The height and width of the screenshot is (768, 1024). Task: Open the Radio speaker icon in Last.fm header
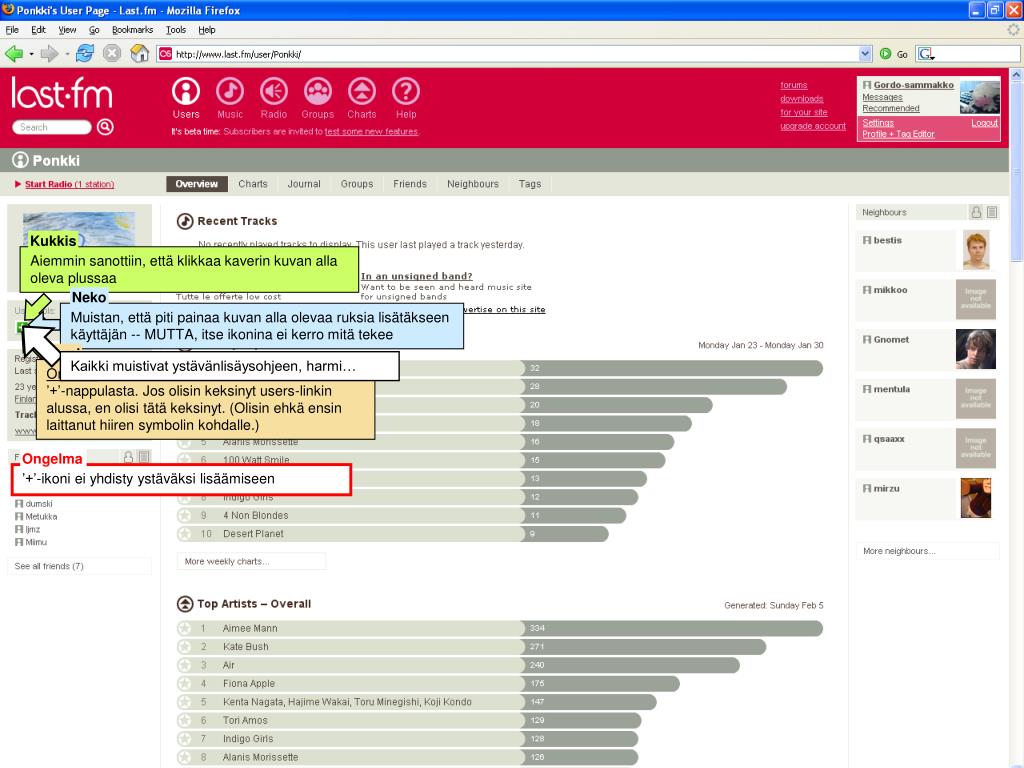[x=274, y=91]
